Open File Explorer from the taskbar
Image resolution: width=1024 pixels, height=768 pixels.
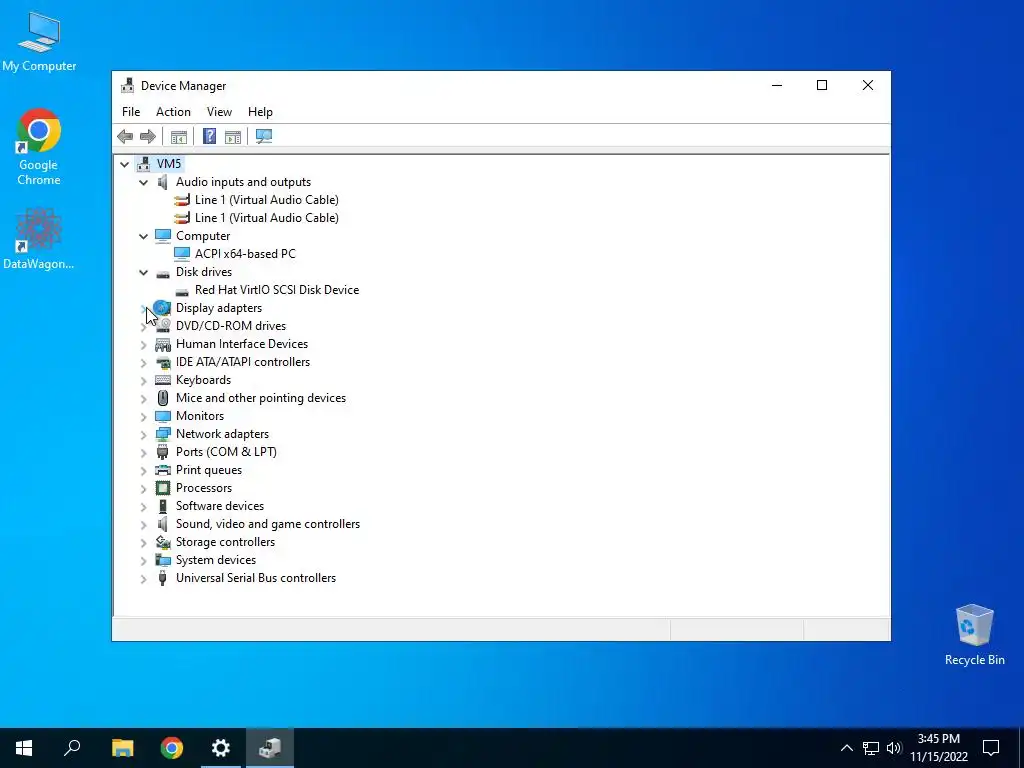click(123, 748)
